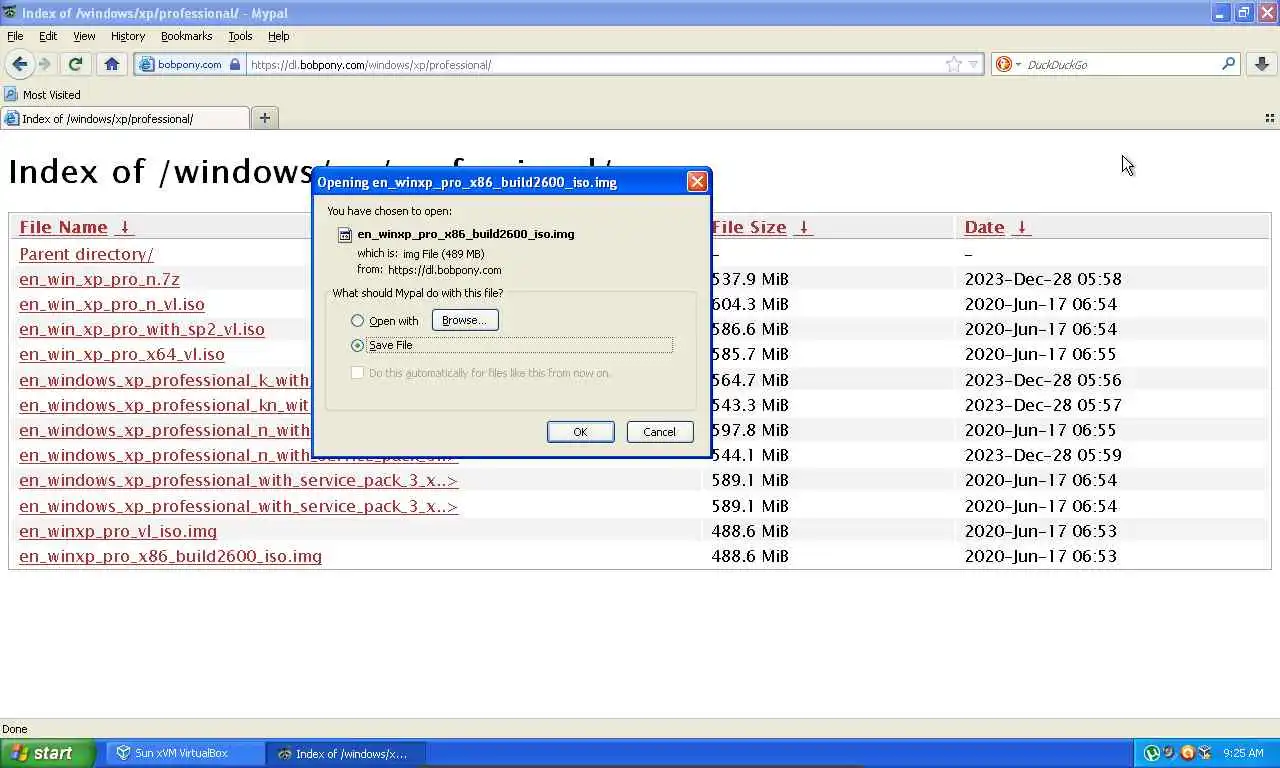Image resolution: width=1280 pixels, height=768 pixels.
Task: Open the Downloads arrow button in toolbar
Action: coord(1261,64)
